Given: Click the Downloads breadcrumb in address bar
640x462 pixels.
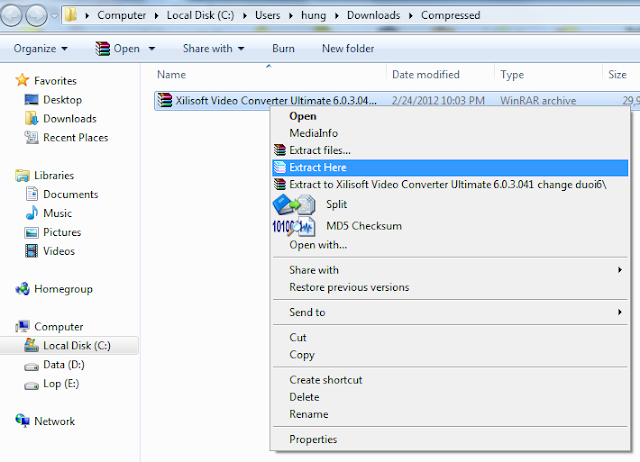Looking at the screenshot, I should pos(373,16).
